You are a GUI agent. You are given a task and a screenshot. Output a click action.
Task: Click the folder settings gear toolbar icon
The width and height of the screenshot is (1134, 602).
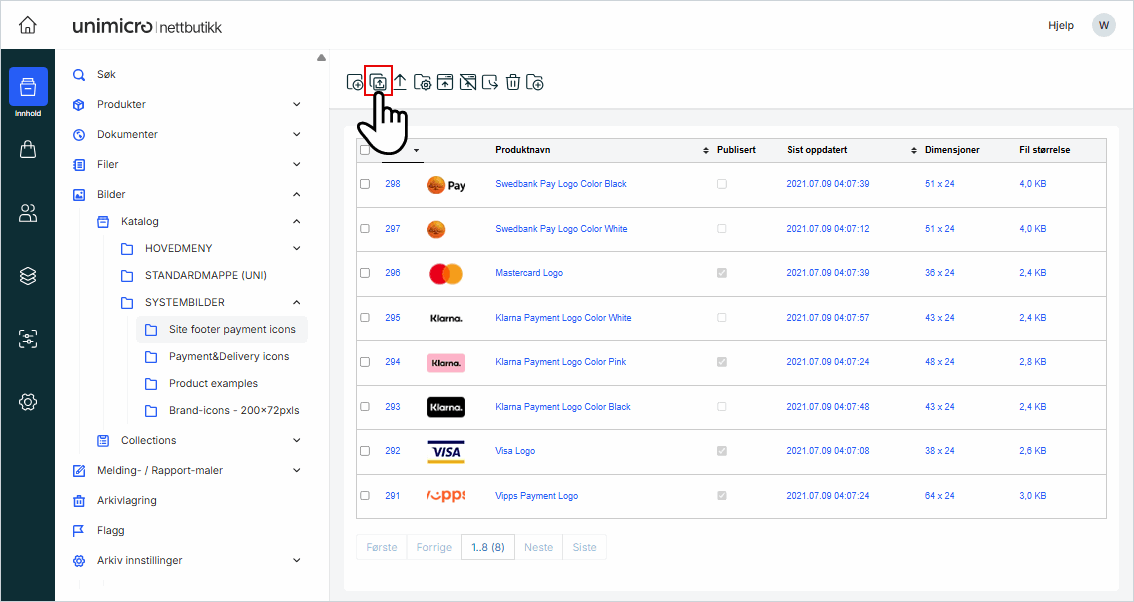422,83
